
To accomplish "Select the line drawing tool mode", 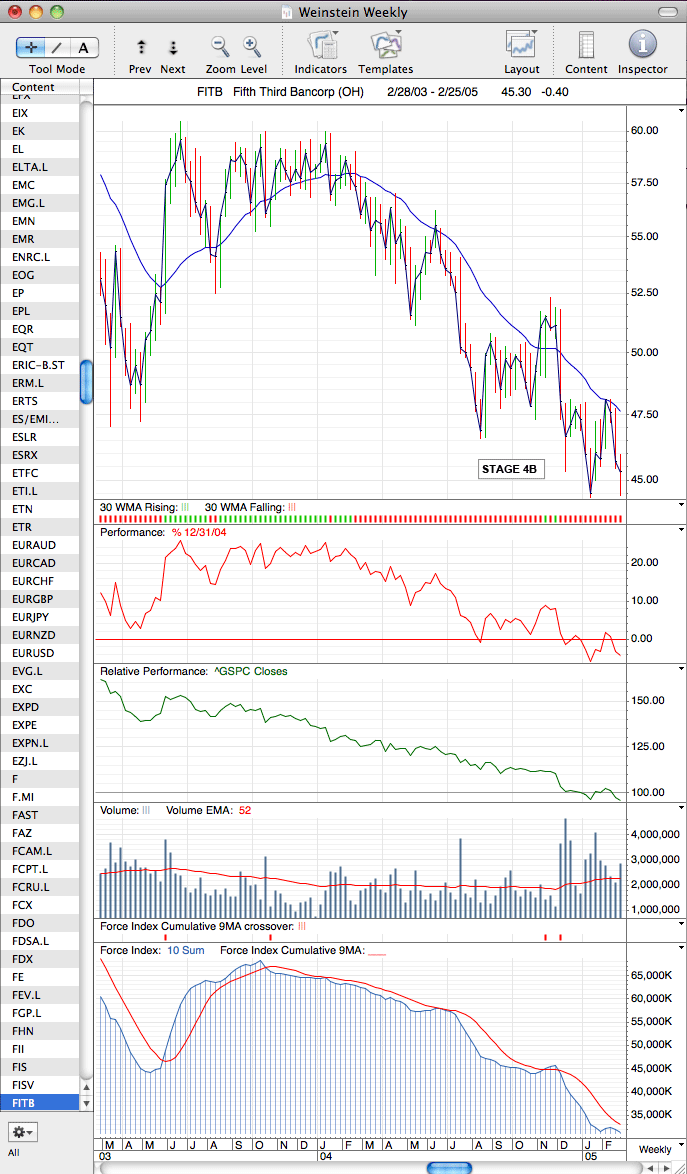I will tap(58, 48).
